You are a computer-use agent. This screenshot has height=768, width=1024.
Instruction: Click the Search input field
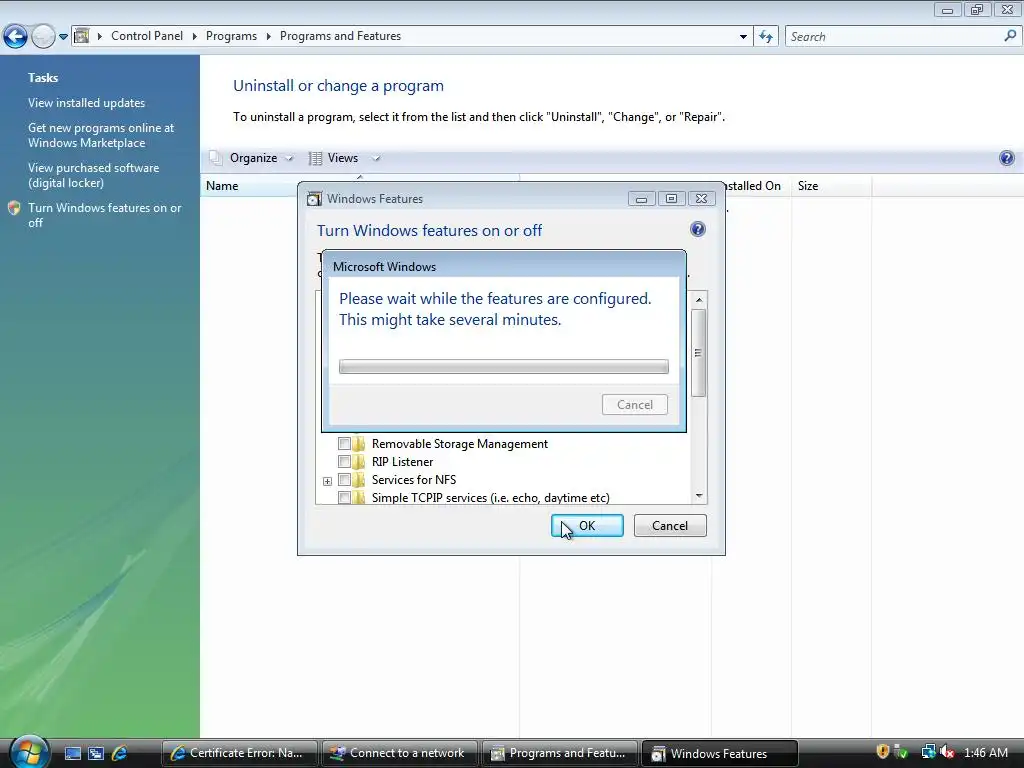895,37
